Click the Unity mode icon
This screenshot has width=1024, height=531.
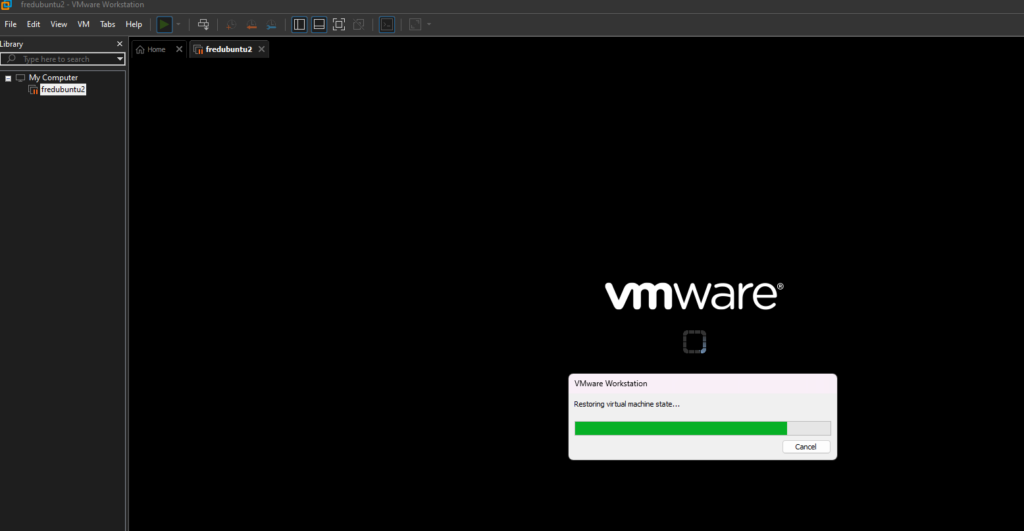359,25
